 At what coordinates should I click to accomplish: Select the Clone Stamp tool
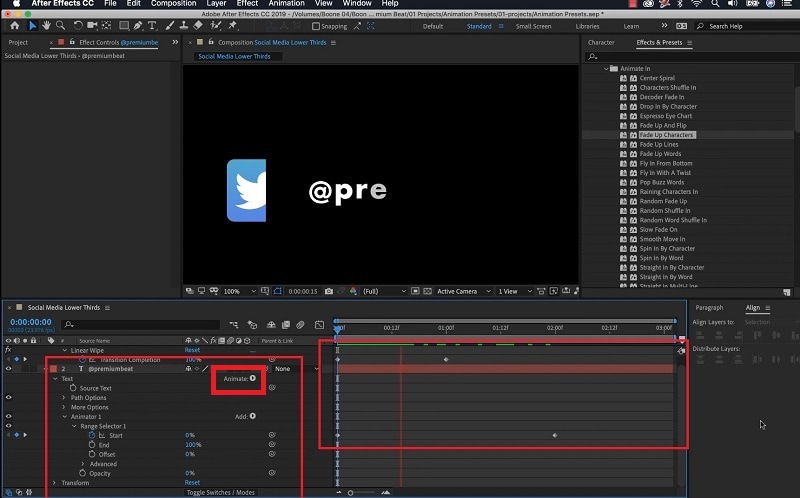point(184,26)
